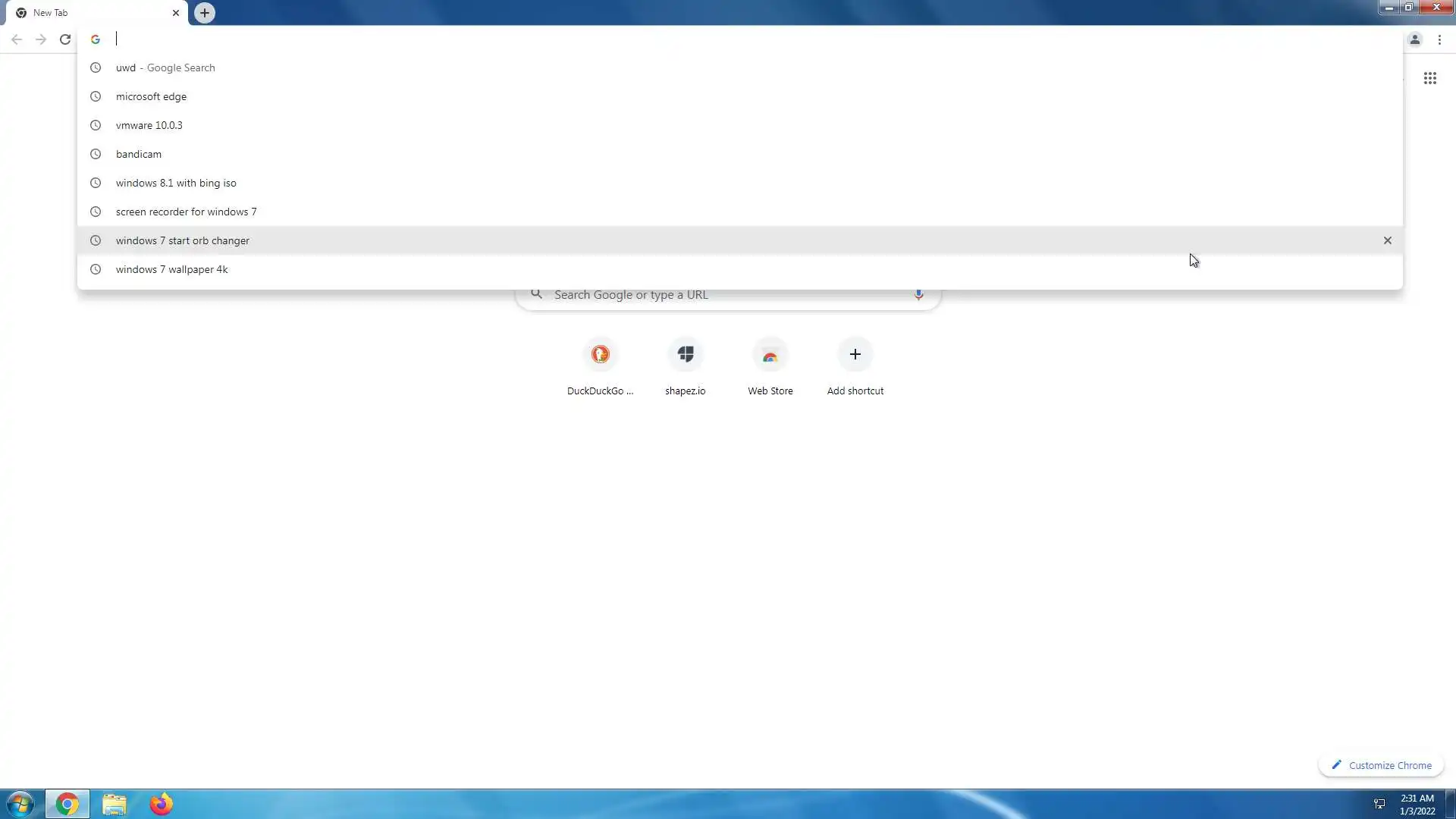Open the Google apps grid icon
This screenshot has width=1456, height=819.
[x=1429, y=79]
